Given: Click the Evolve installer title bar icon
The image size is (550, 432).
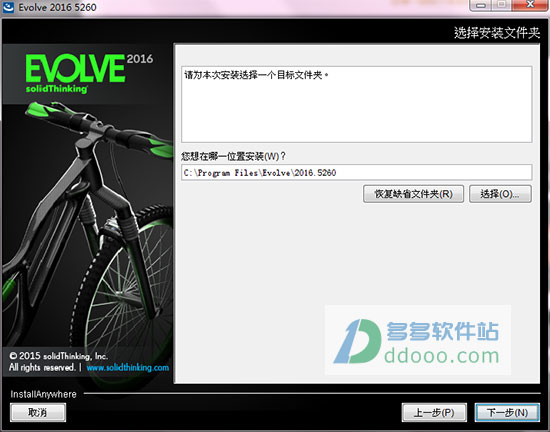Looking at the screenshot, I should [8, 7].
